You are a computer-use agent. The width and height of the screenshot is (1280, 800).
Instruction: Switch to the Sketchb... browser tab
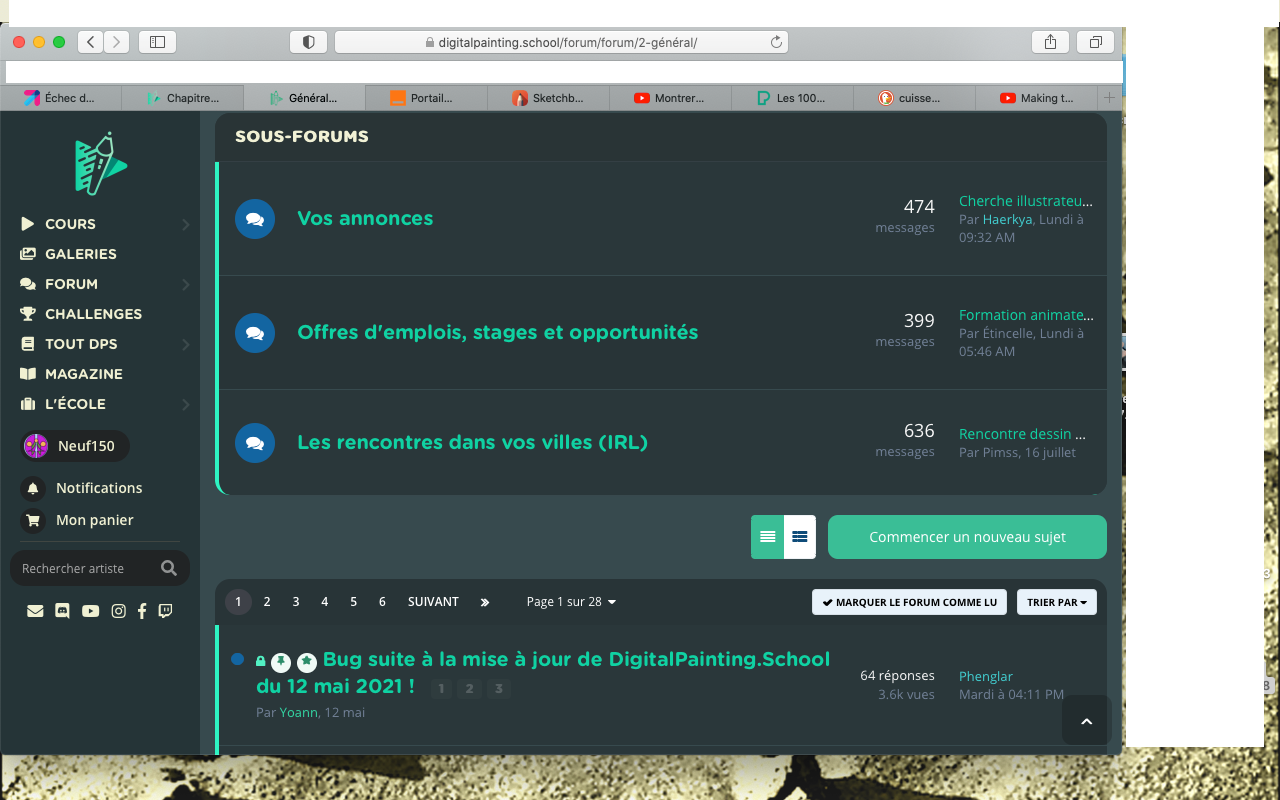point(548,98)
